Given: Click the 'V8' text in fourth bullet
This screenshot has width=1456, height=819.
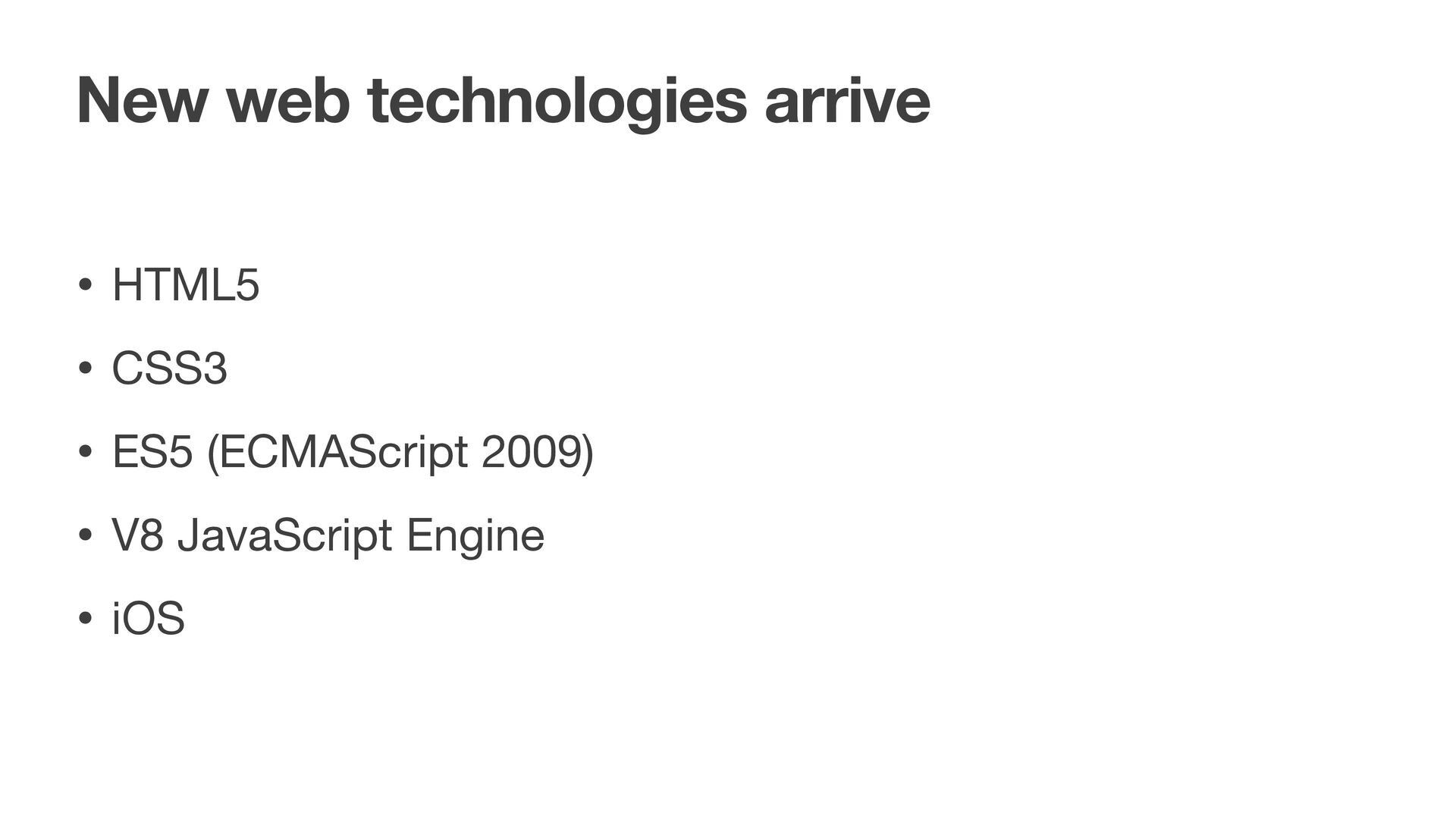Looking at the screenshot, I should (137, 535).
